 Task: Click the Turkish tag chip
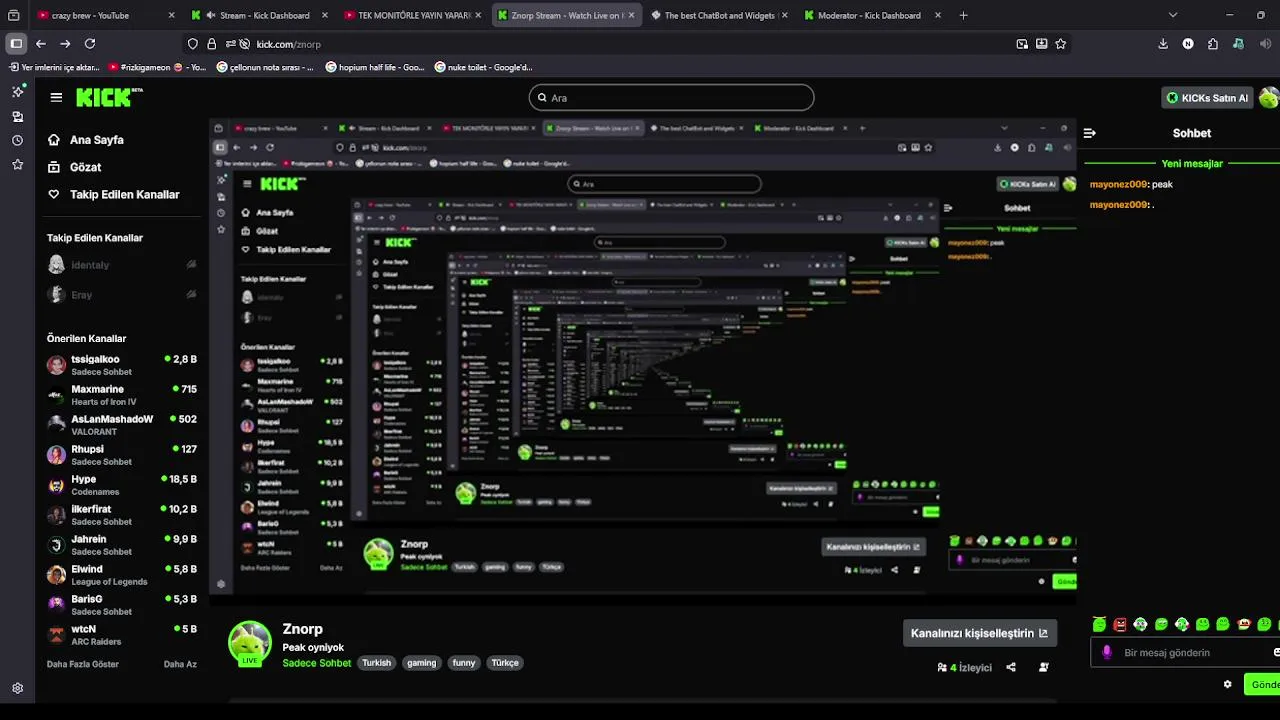coord(376,663)
